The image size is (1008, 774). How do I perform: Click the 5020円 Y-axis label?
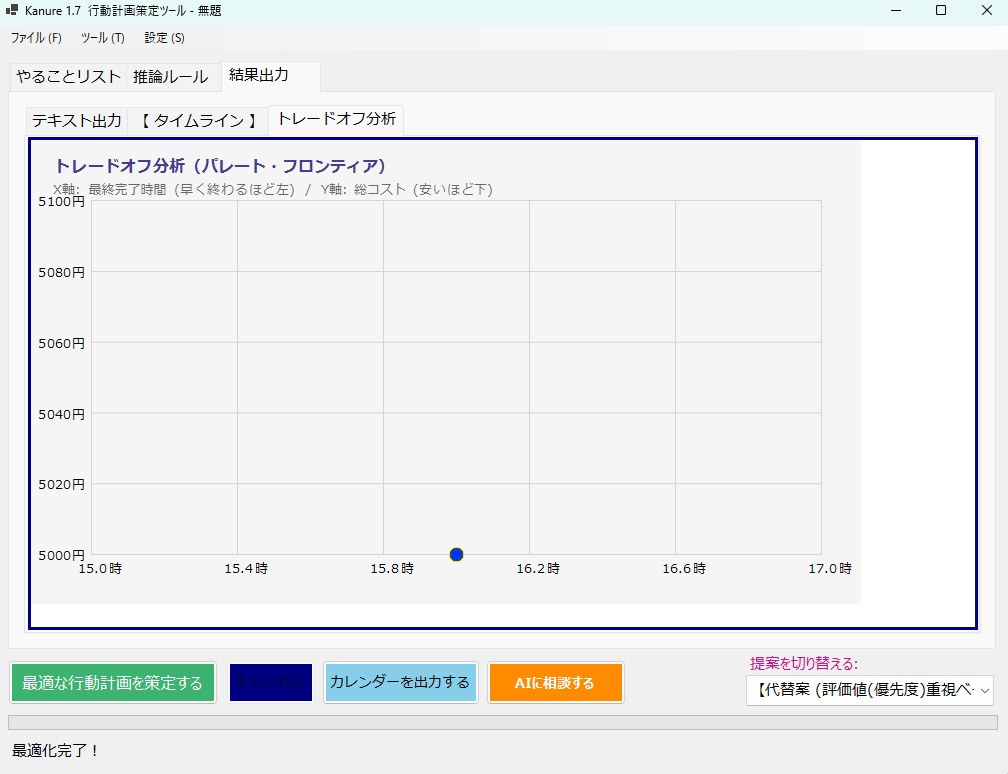click(61, 484)
